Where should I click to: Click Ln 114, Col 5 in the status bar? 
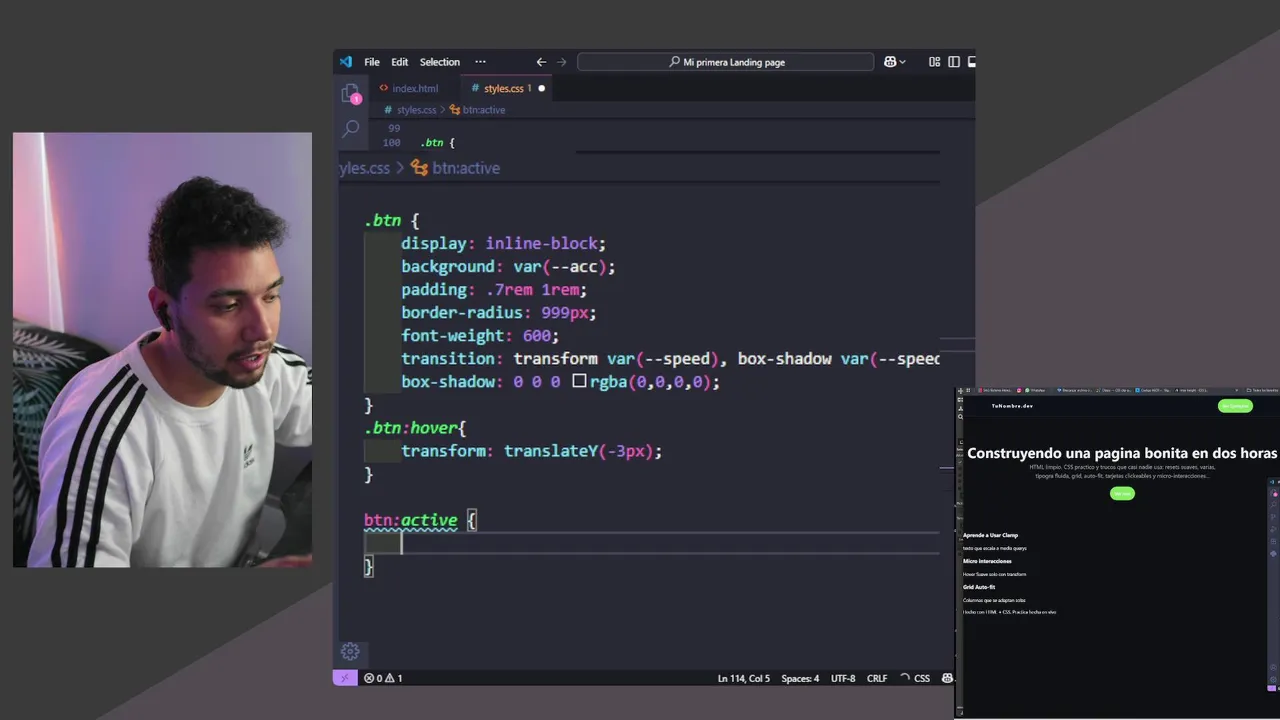point(744,678)
